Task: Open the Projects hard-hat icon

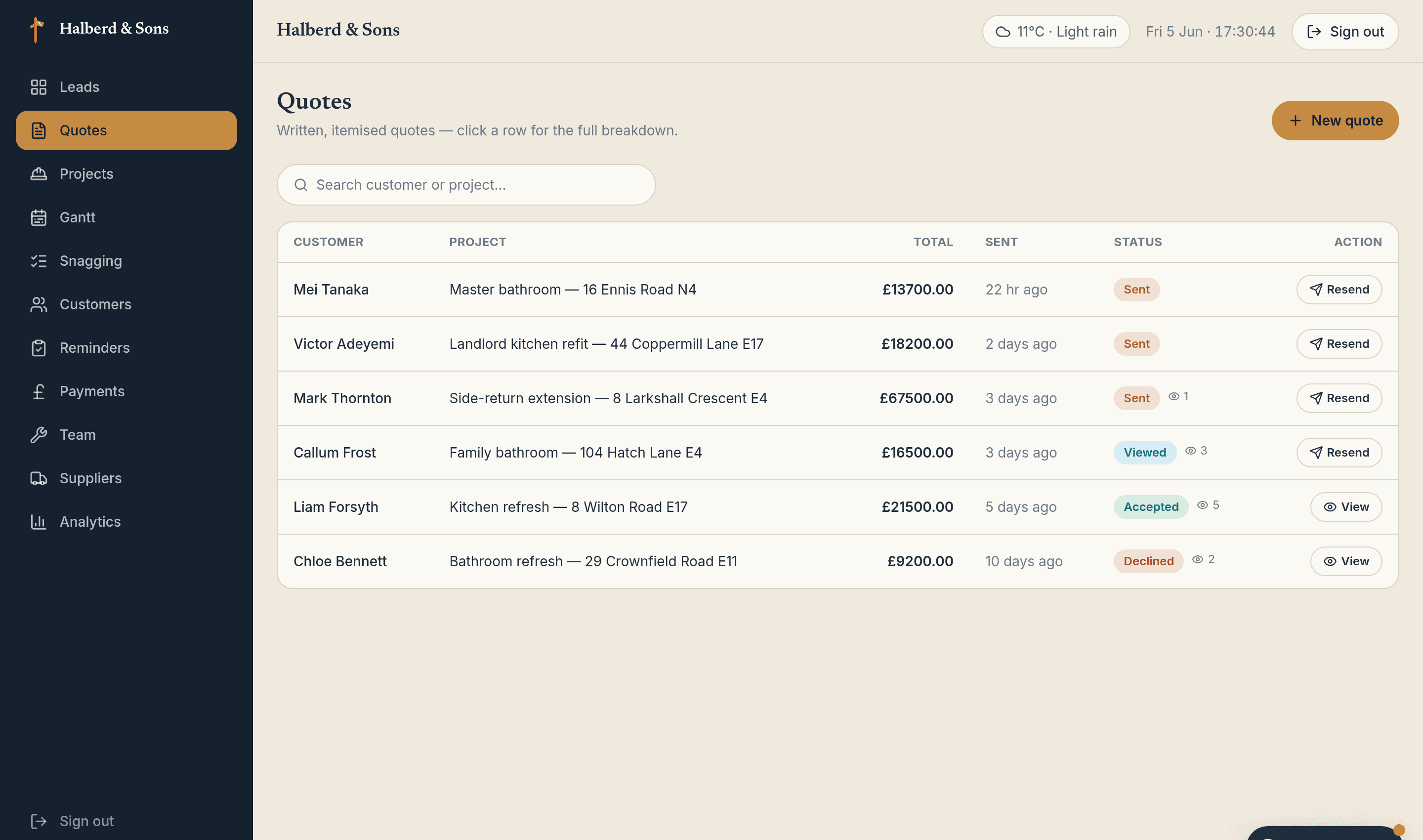Action: click(x=39, y=174)
